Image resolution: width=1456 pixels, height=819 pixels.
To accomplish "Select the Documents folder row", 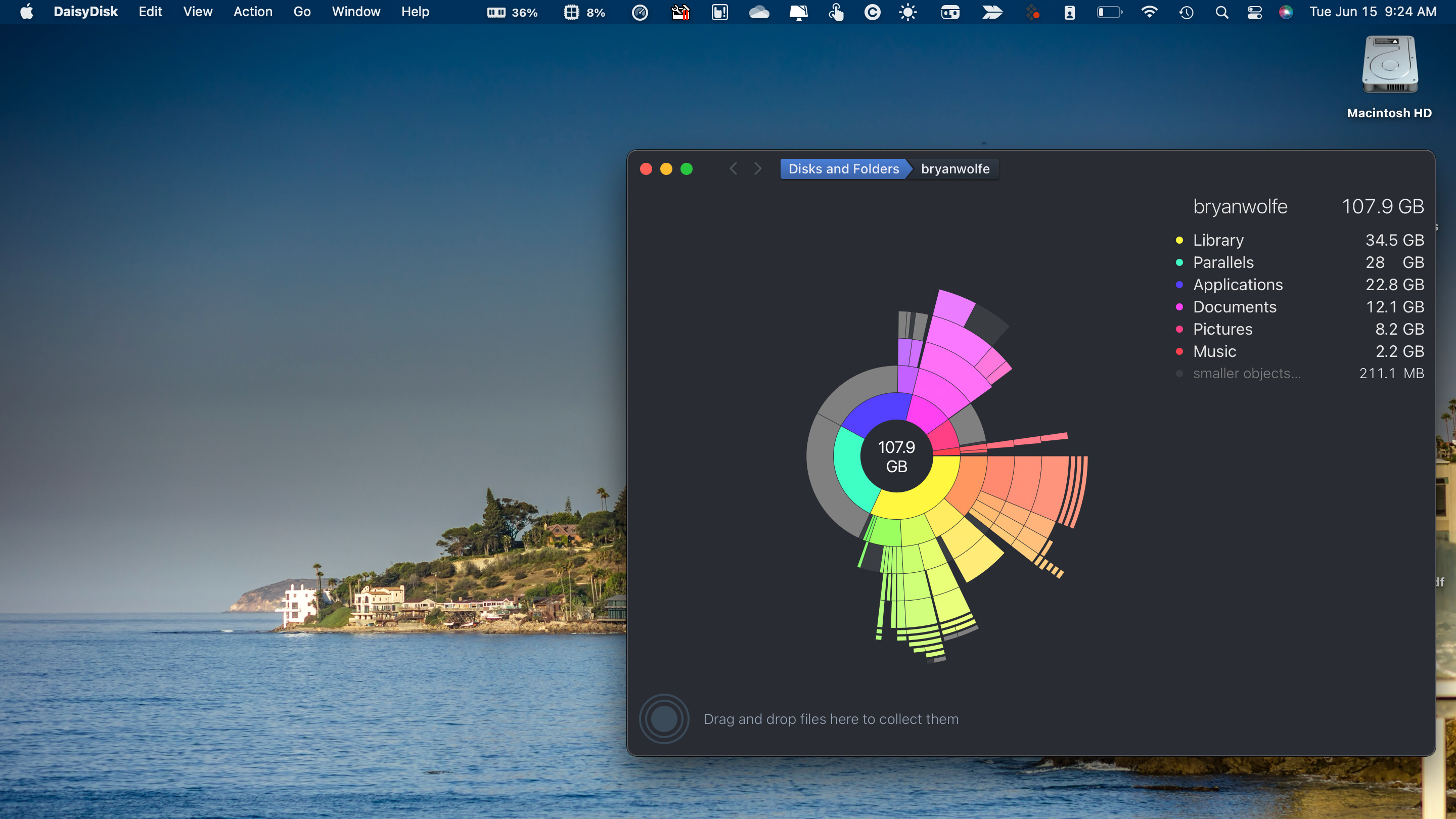I will (1299, 307).
